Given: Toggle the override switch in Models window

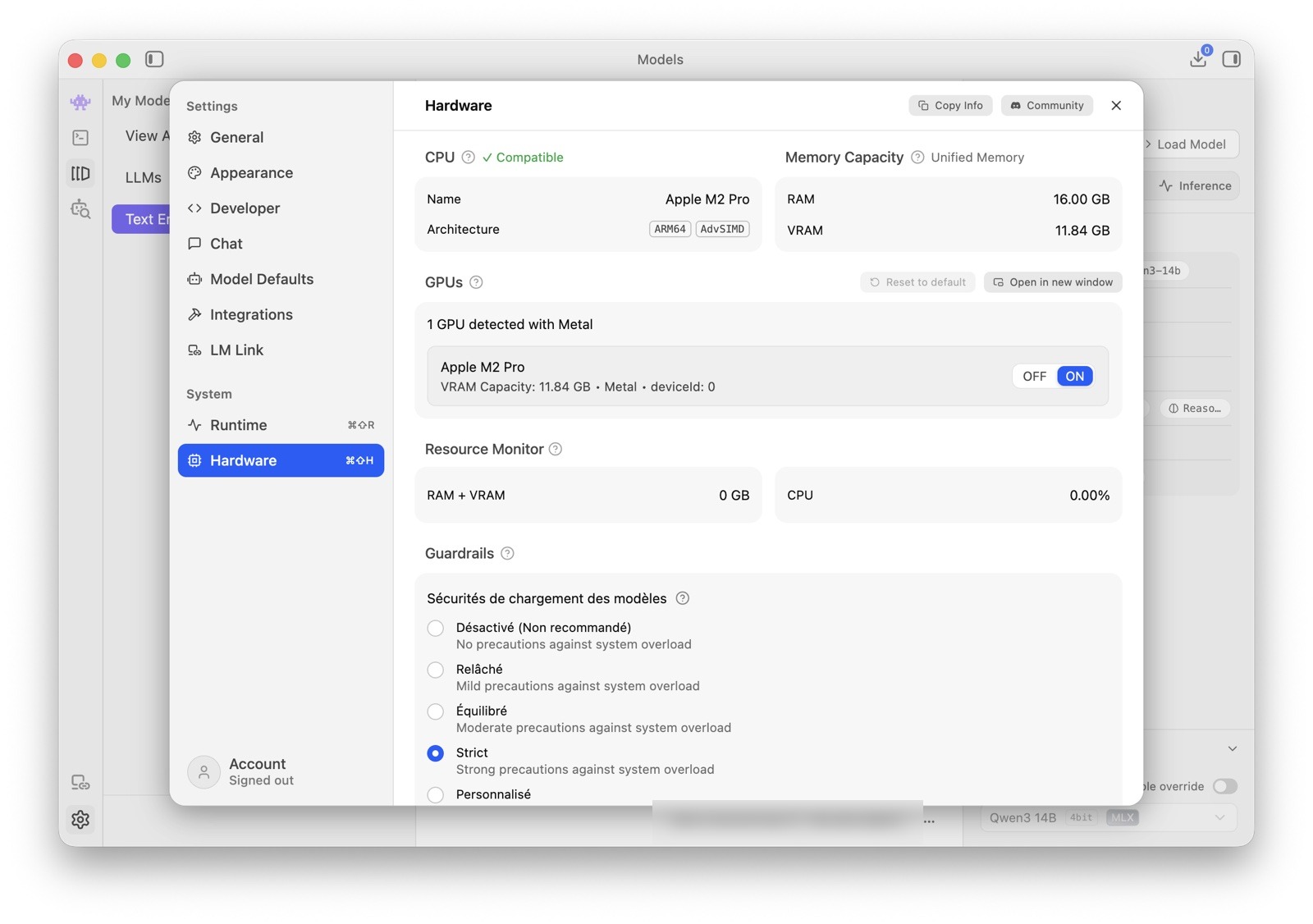Looking at the screenshot, I should point(1224,786).
